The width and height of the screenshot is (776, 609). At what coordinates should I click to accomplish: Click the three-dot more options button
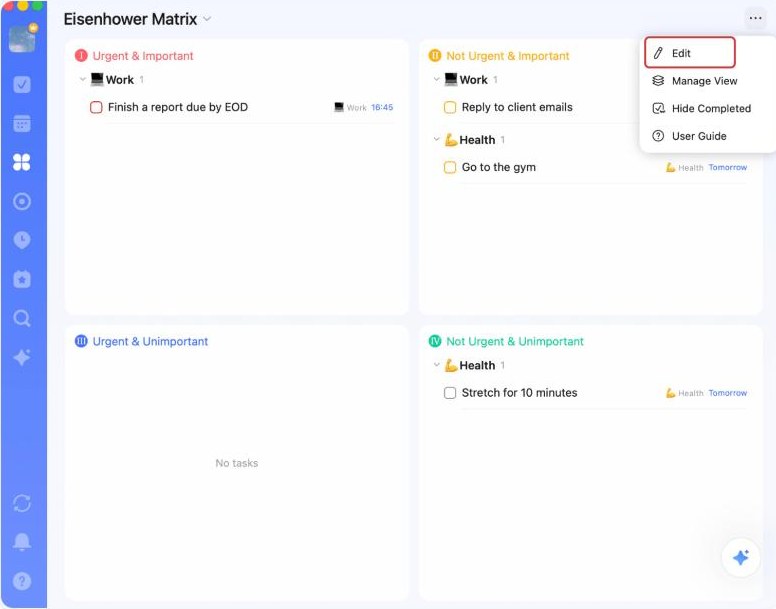pyautogui.click(x=755, y=18)
